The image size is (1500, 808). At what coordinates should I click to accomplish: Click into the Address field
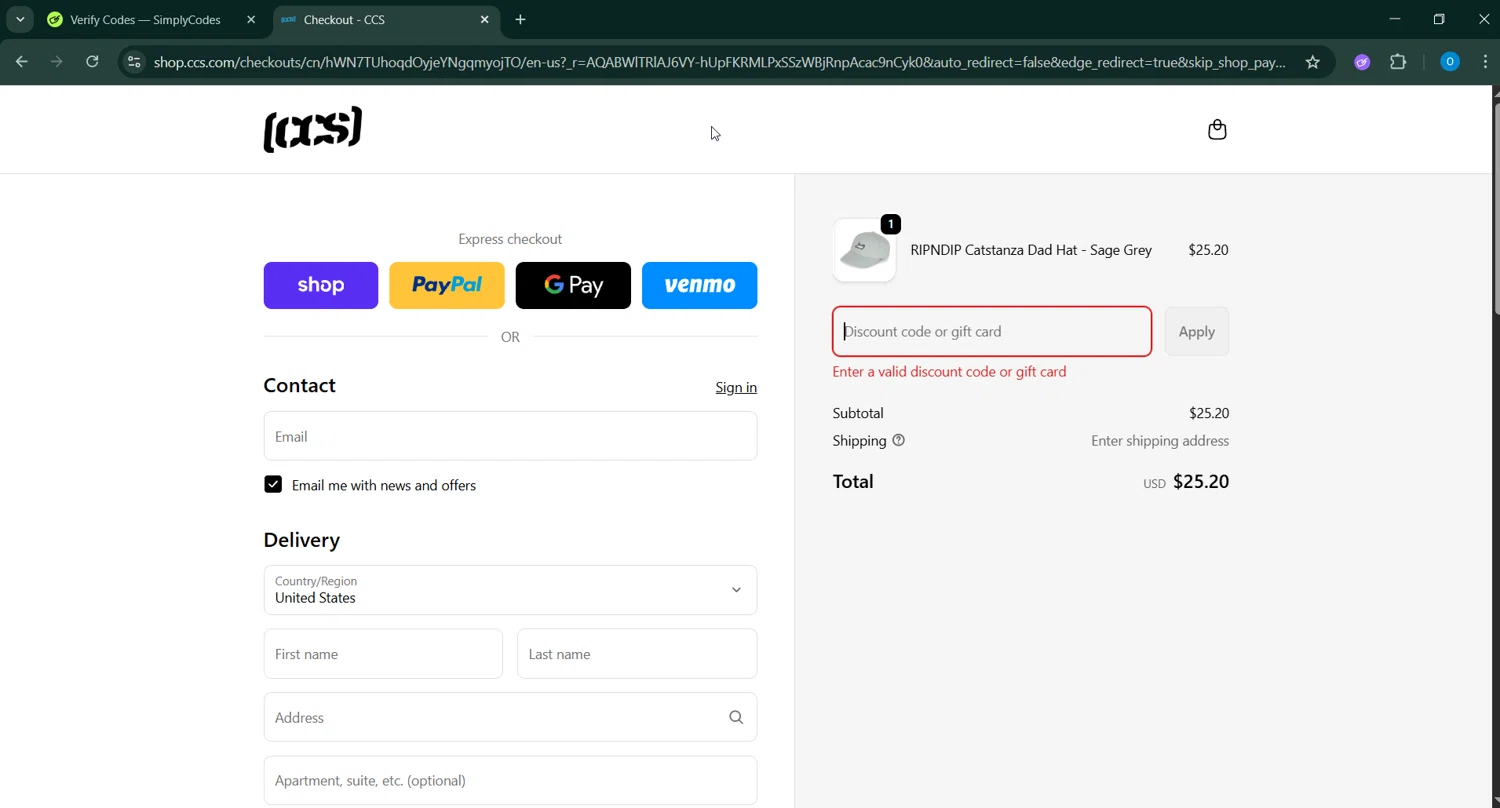(x=510, y=717)
